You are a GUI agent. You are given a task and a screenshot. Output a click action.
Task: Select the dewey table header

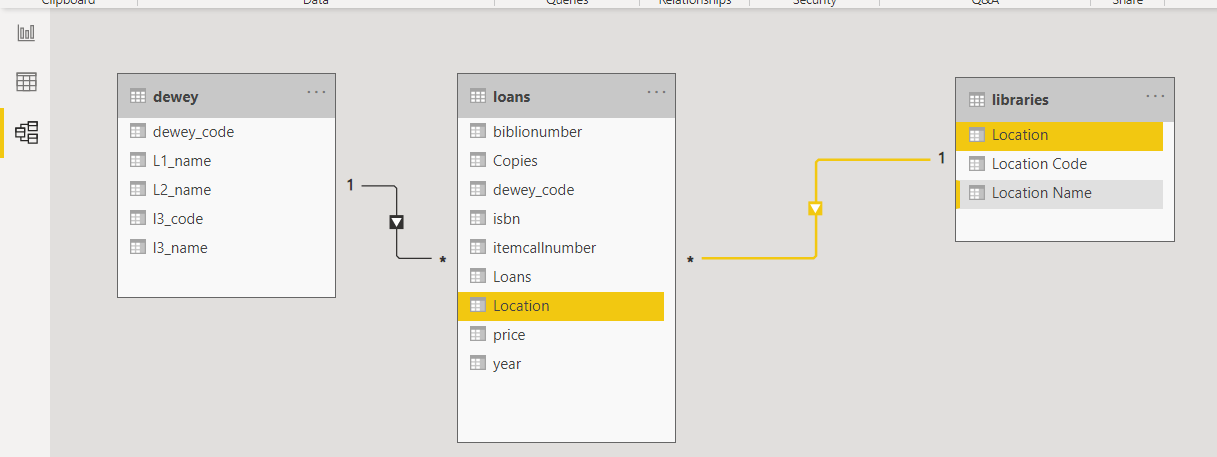click(x=226, y=96)
